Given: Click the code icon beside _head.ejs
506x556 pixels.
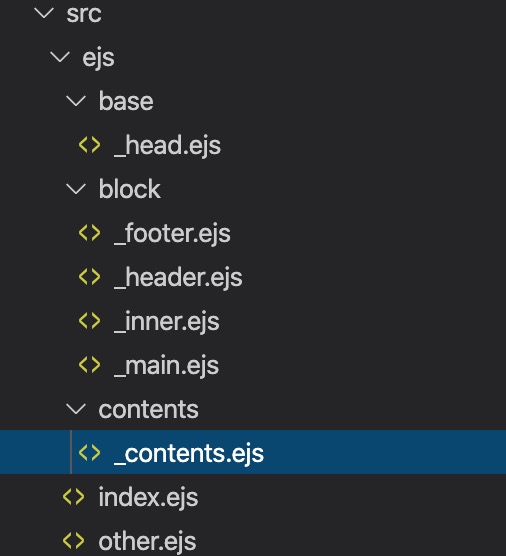Looking at the screenshot, I should coord(89,145).
